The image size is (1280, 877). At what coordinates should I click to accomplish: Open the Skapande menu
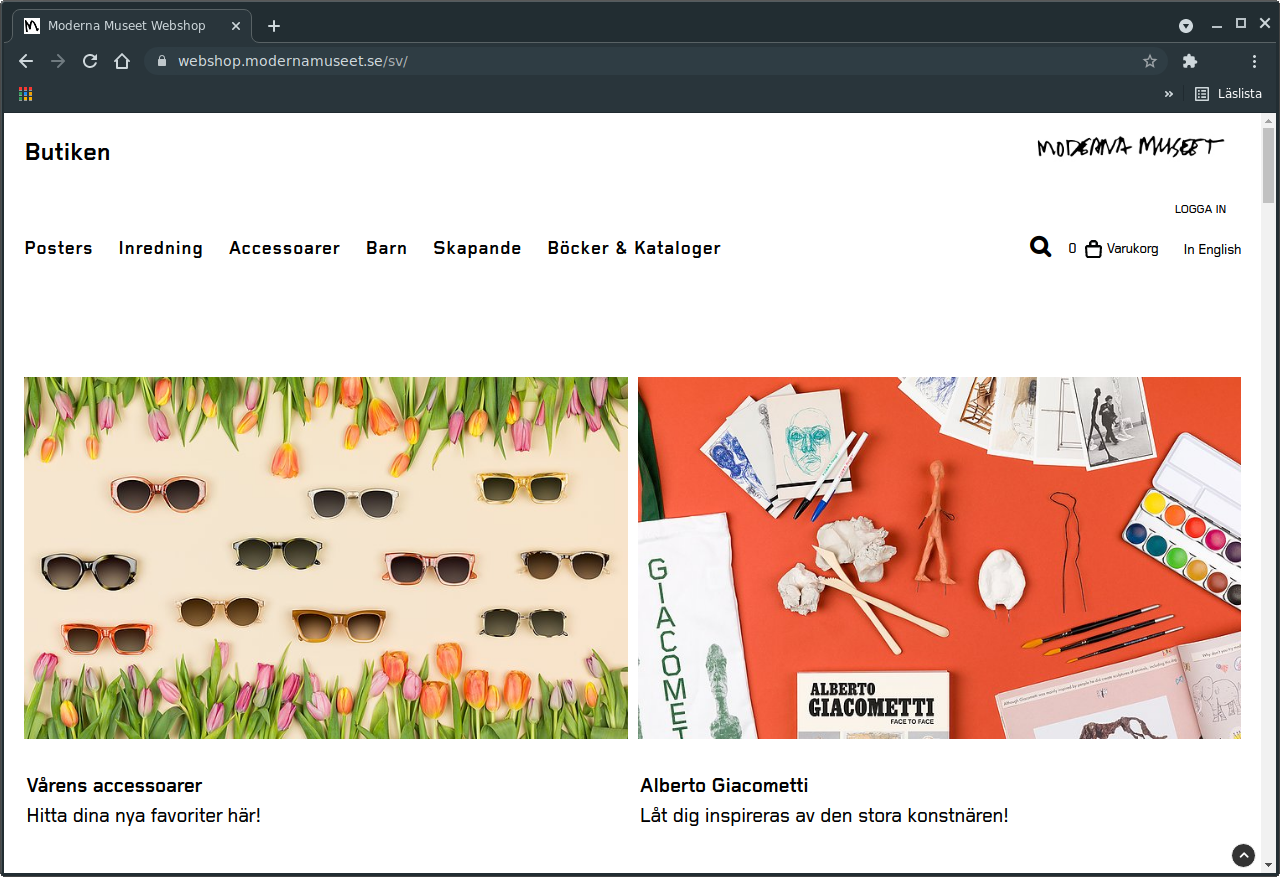tap(477, 248)
